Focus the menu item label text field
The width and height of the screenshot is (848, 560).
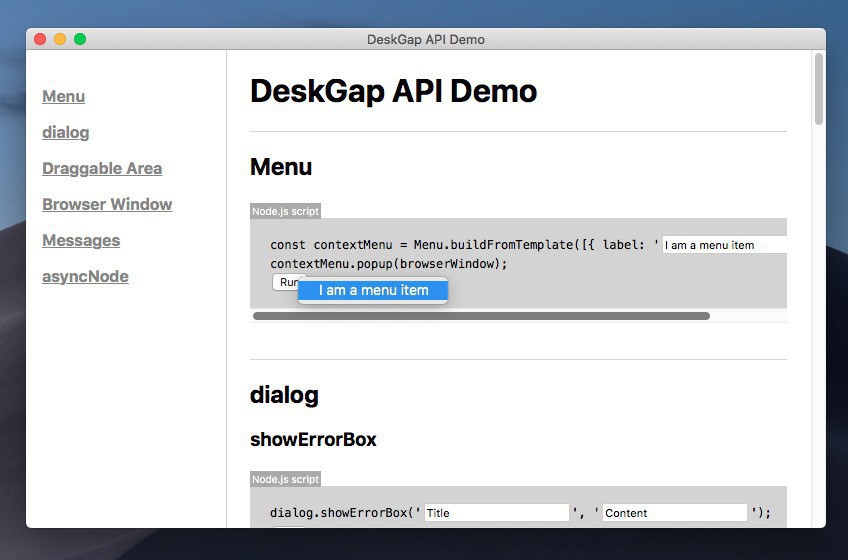point(724,245)
